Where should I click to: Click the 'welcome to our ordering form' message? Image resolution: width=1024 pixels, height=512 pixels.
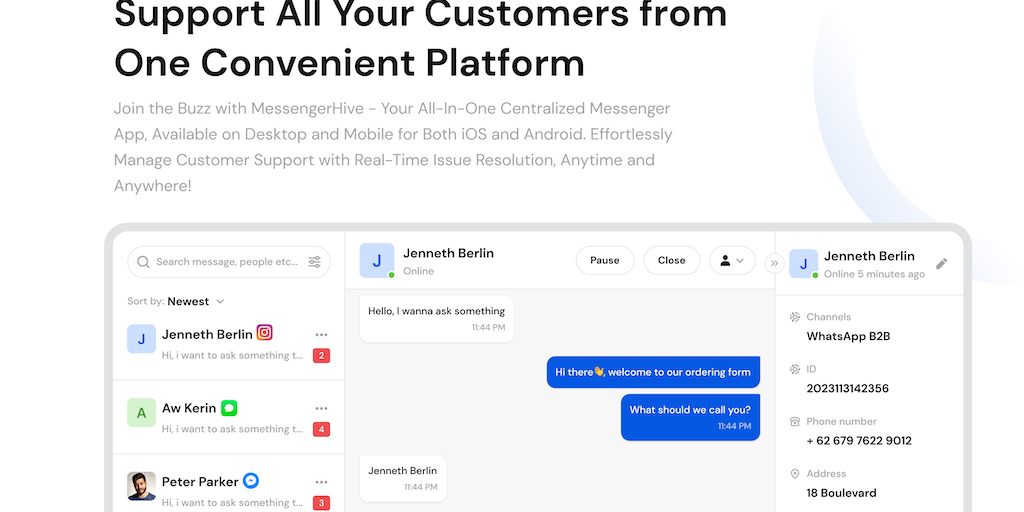(x=653, y=372)
